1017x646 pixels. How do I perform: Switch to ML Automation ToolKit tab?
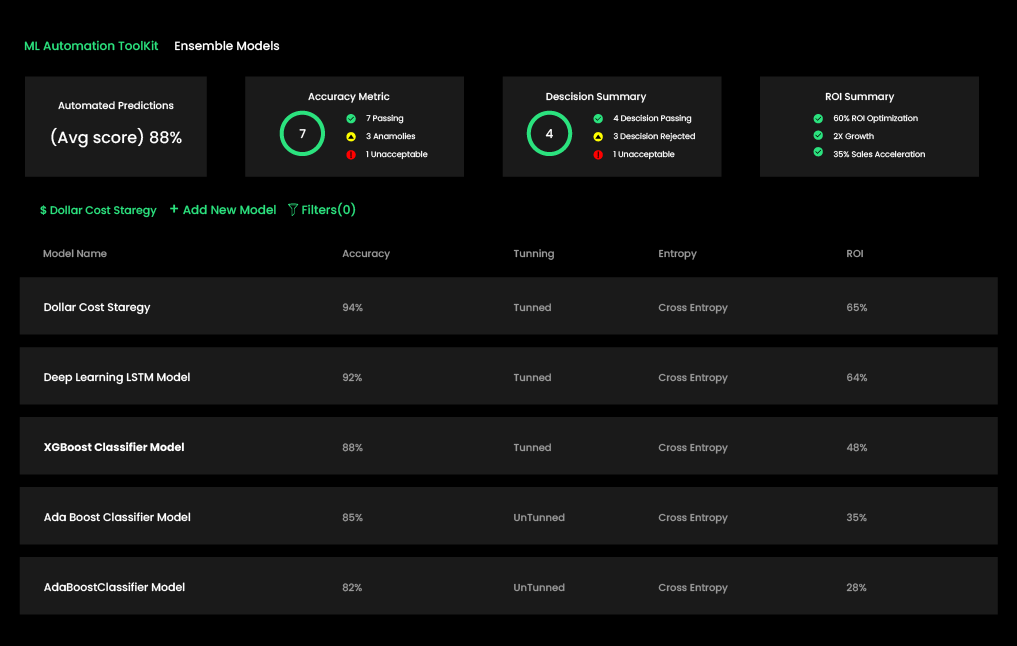pos(91,46)
